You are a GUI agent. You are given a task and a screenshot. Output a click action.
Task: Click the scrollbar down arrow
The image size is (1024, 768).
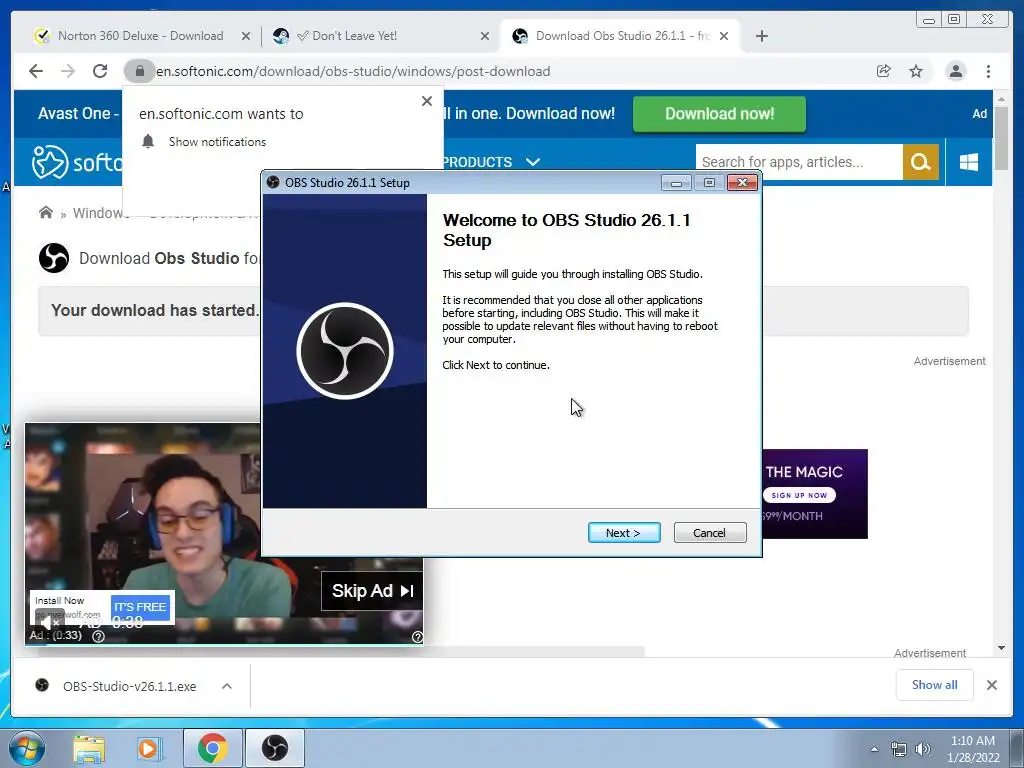[x=1001, y=648]
